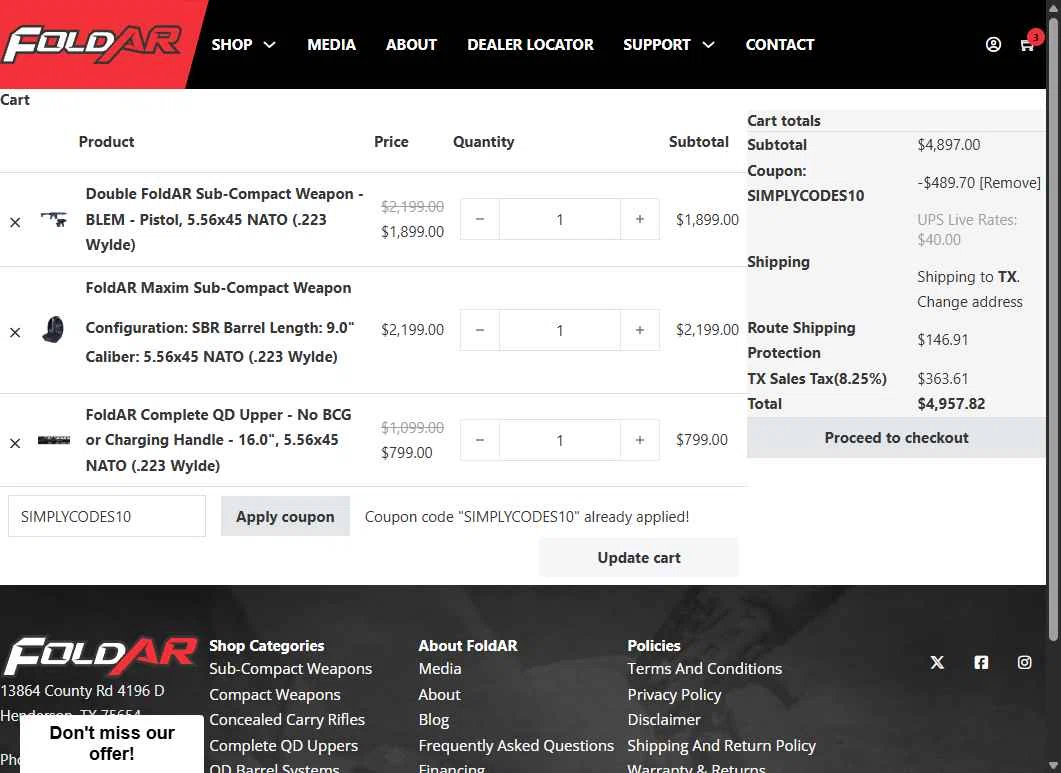Click quantity field for Complete QD Upper
The image size is (1061, 773).
[x=560, y=440]
